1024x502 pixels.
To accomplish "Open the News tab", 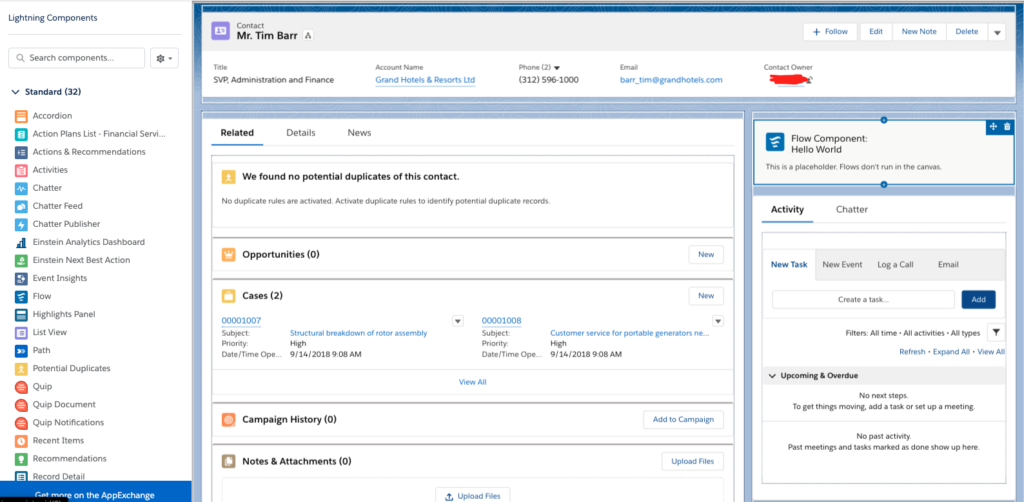I will [359, 133].
